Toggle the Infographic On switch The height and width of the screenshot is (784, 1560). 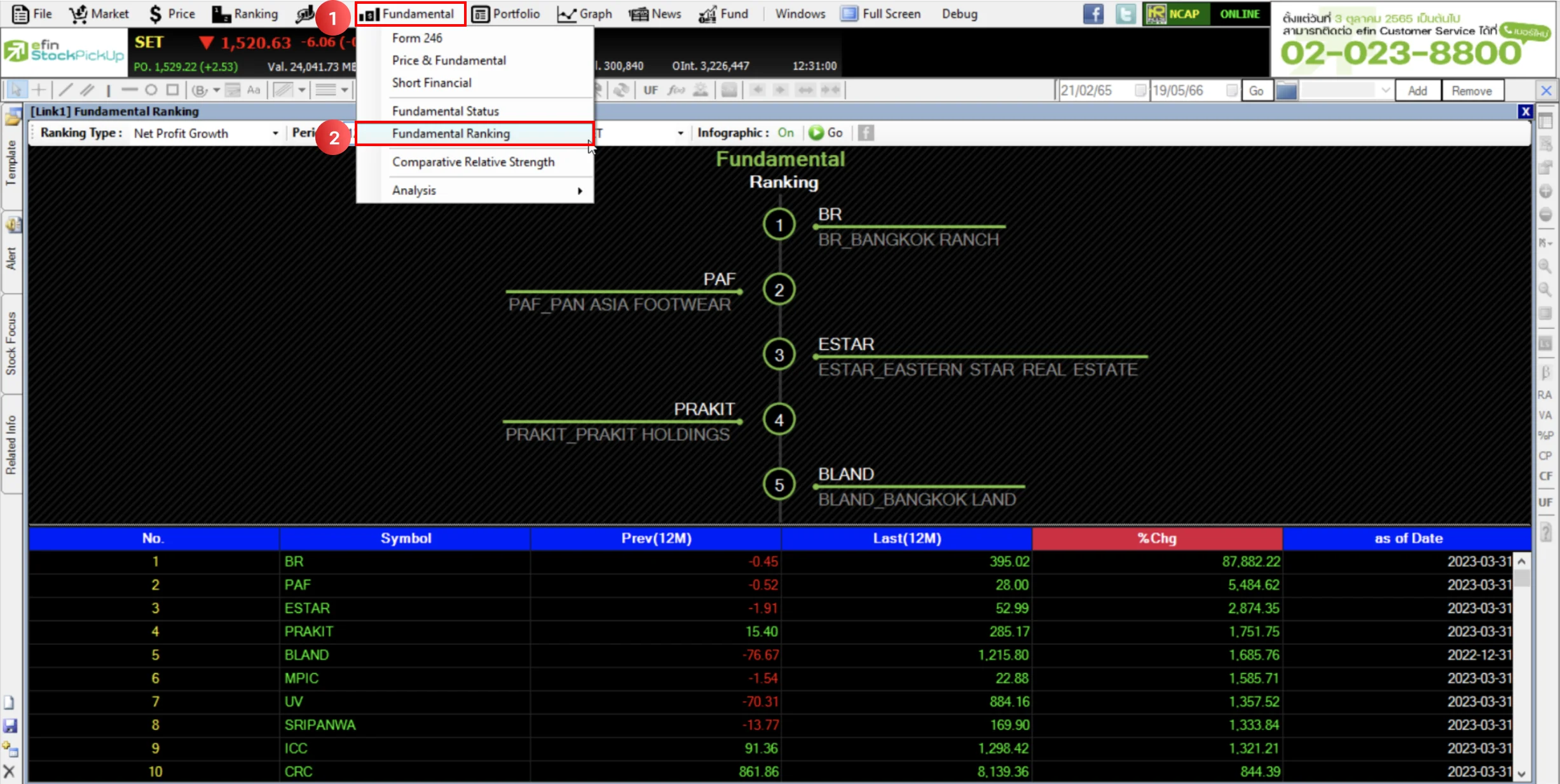click(x=786, y=133)
